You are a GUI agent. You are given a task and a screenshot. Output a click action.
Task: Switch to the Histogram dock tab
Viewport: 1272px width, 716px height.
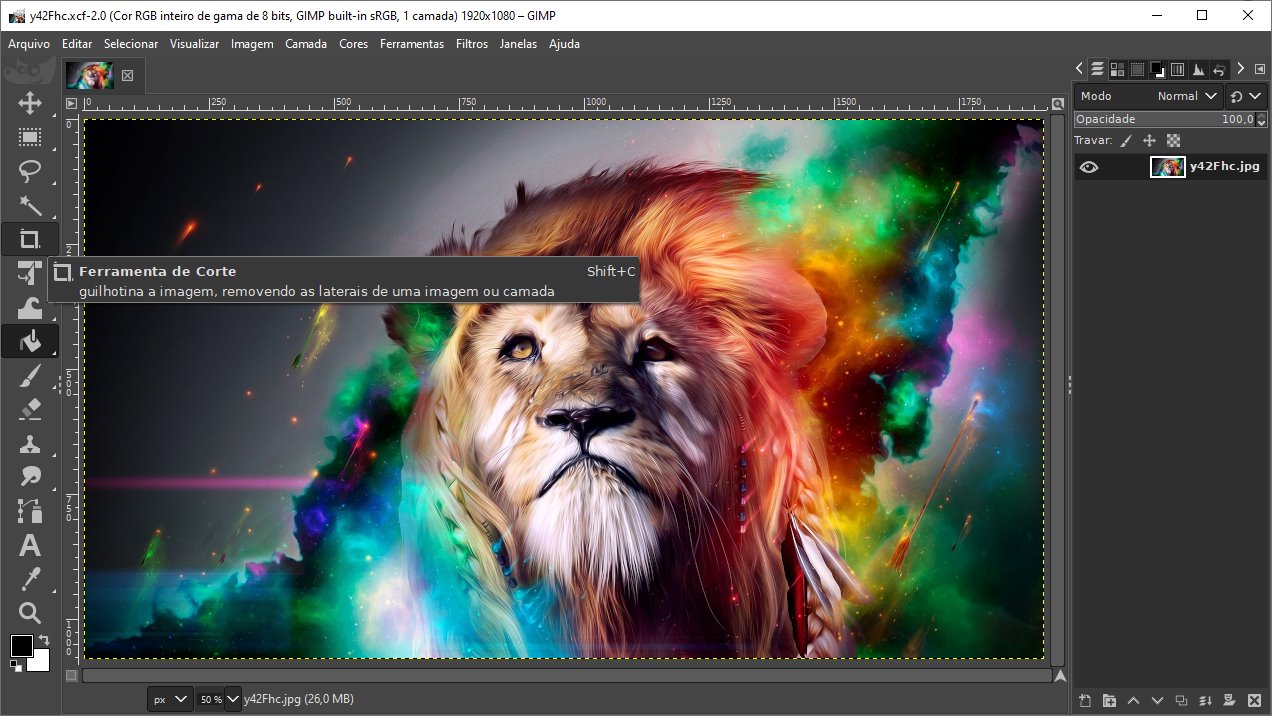click(1198, 69)
